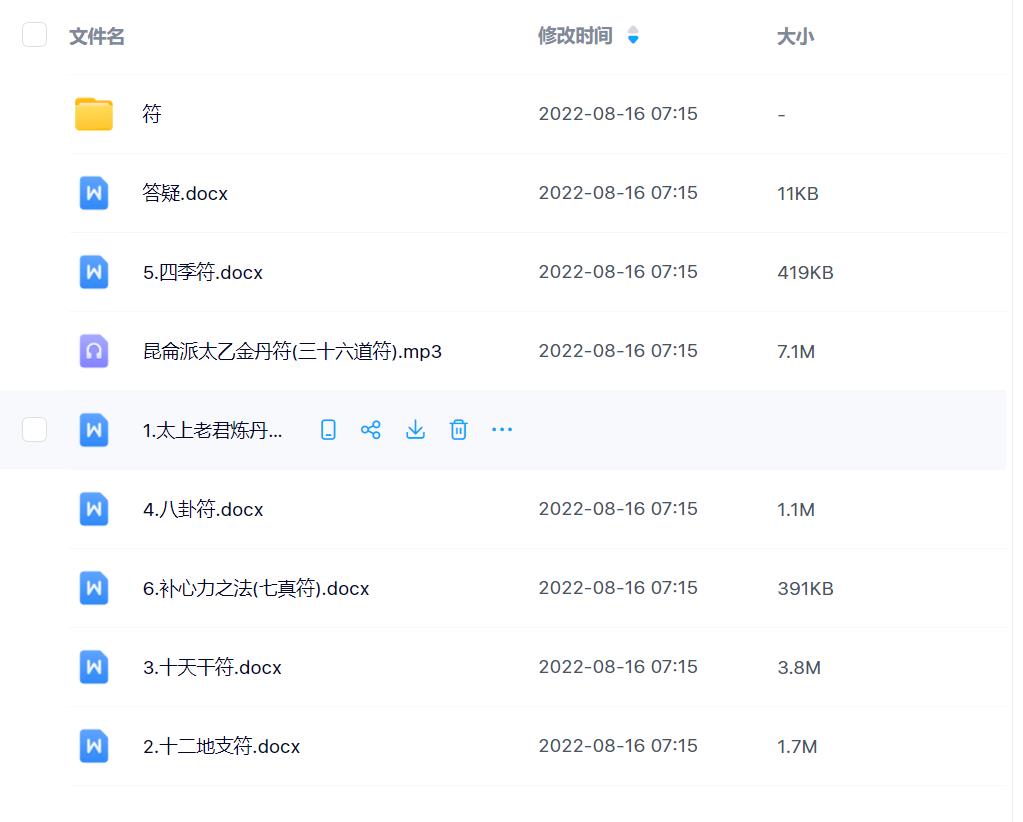Open the file 5.四季符.docx
1023x822 pixels.
203,271
